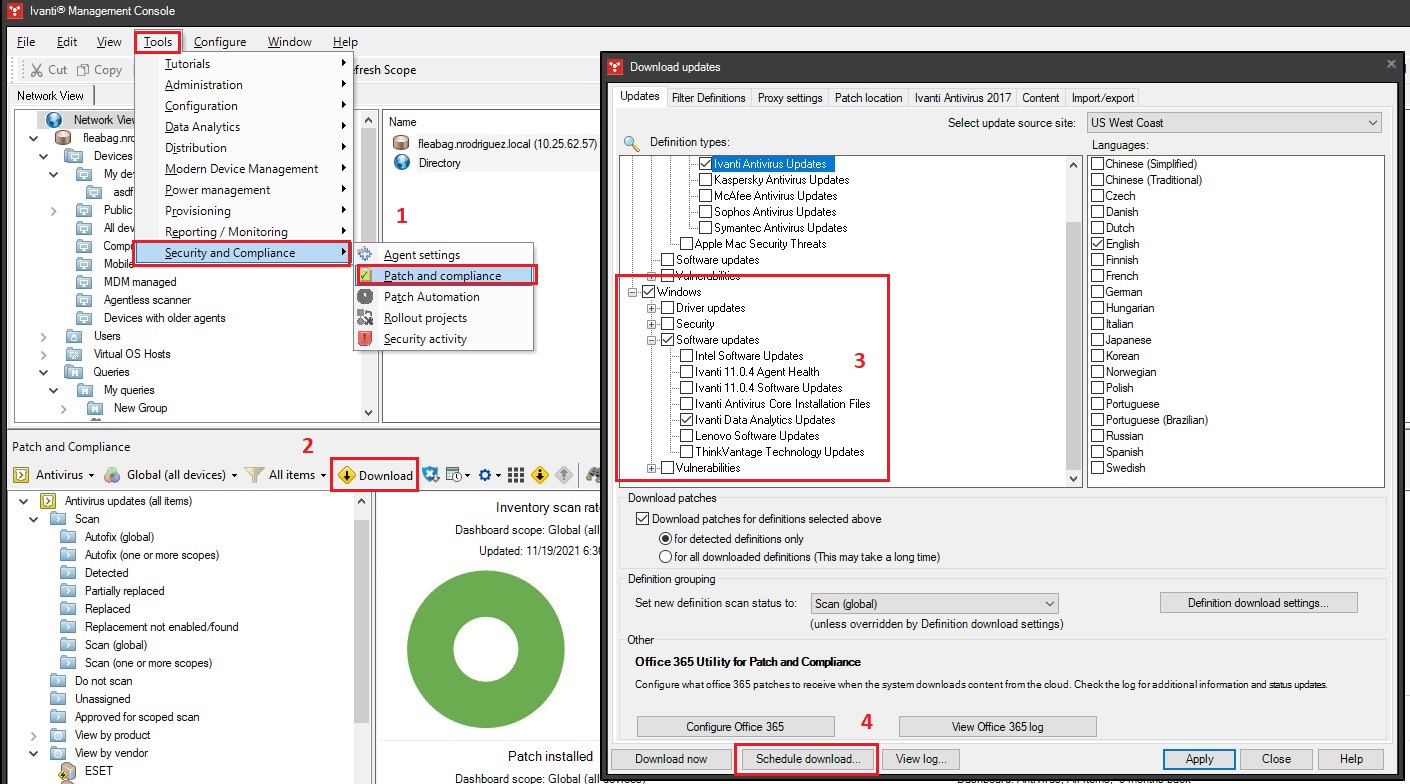Open the 'Scan (global)' definition scan dropdown
The image size is (1410, 784).
[933, 603]
